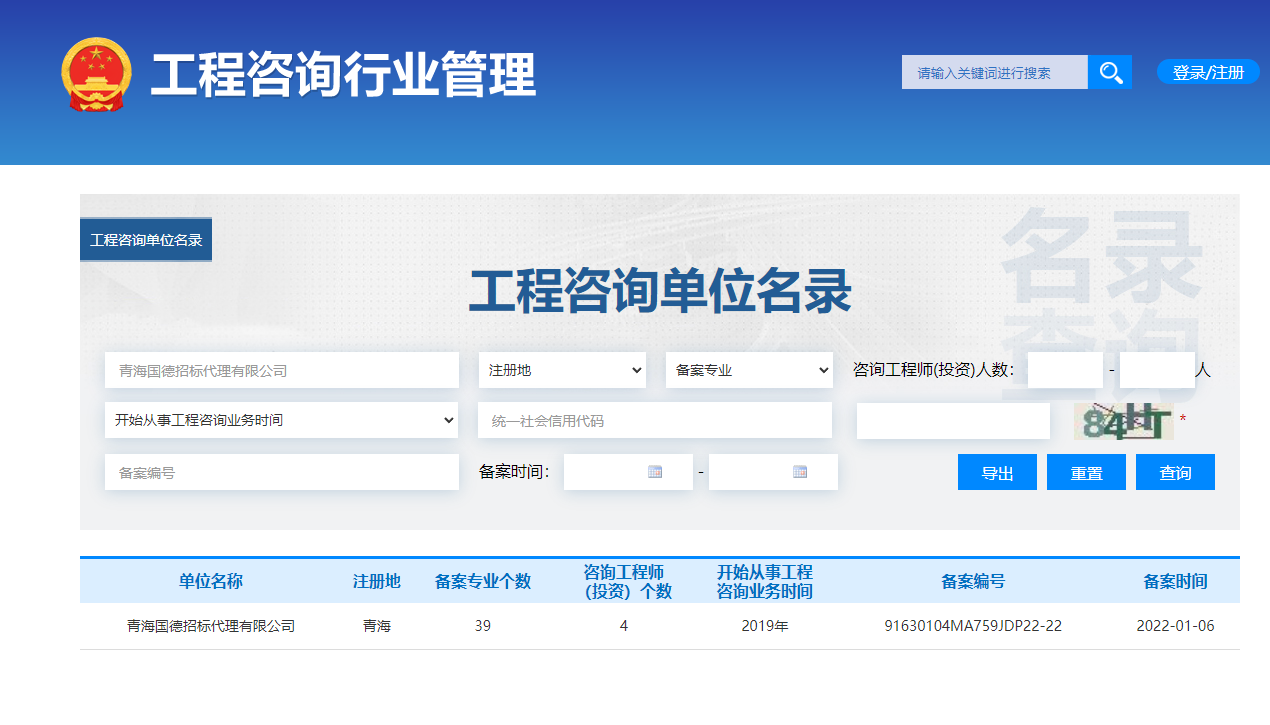Click the captcha code input field
Image resolution: width=1270 pixels, height=725 pixels.
[x=953, y=421]
